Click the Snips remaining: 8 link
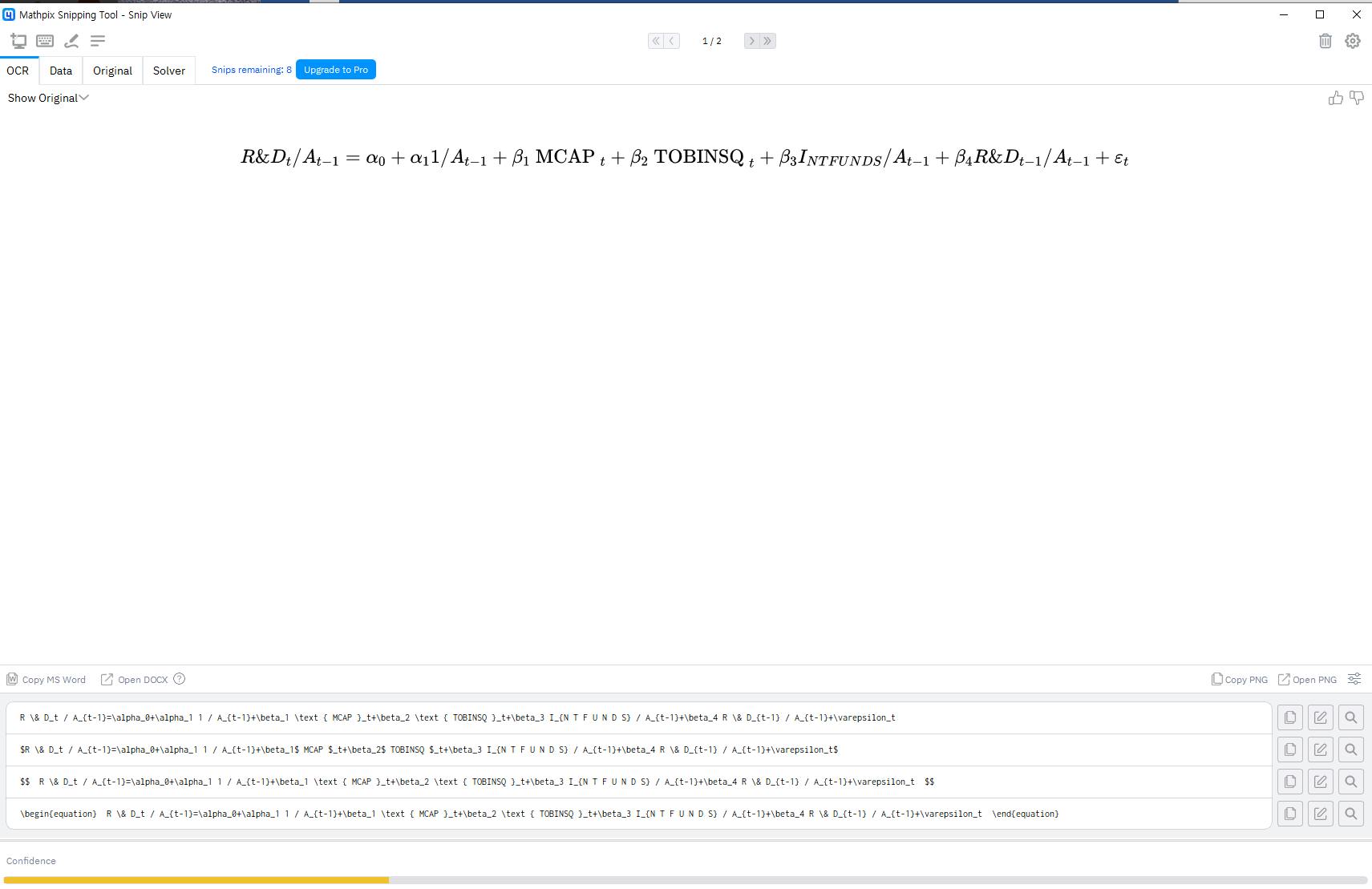This screenshot has width=1372, height=889. 252,70
